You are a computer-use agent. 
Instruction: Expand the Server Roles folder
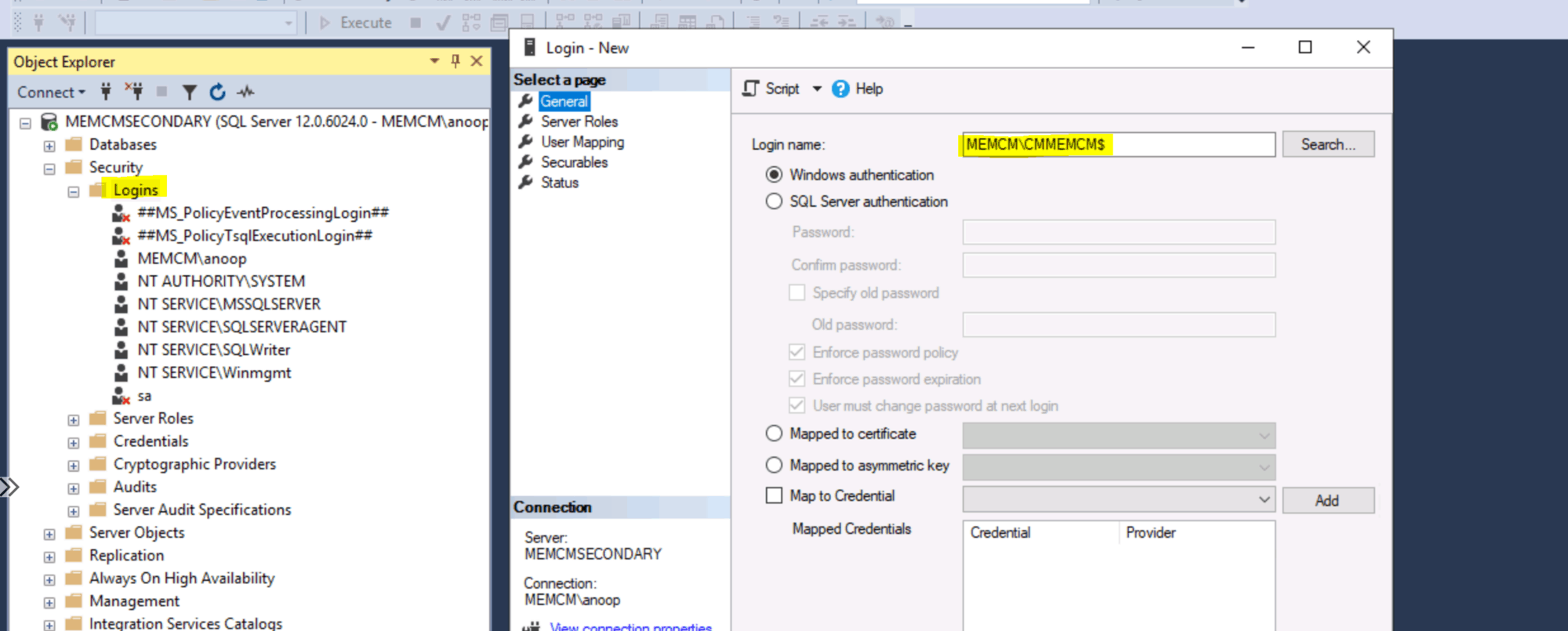point(74,420)
